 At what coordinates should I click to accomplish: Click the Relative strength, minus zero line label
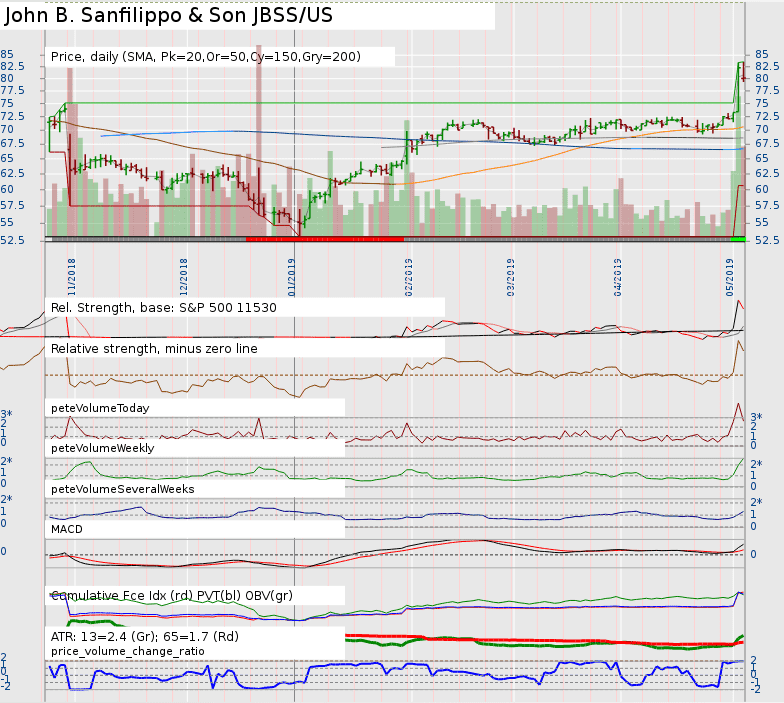pos(154,348)
